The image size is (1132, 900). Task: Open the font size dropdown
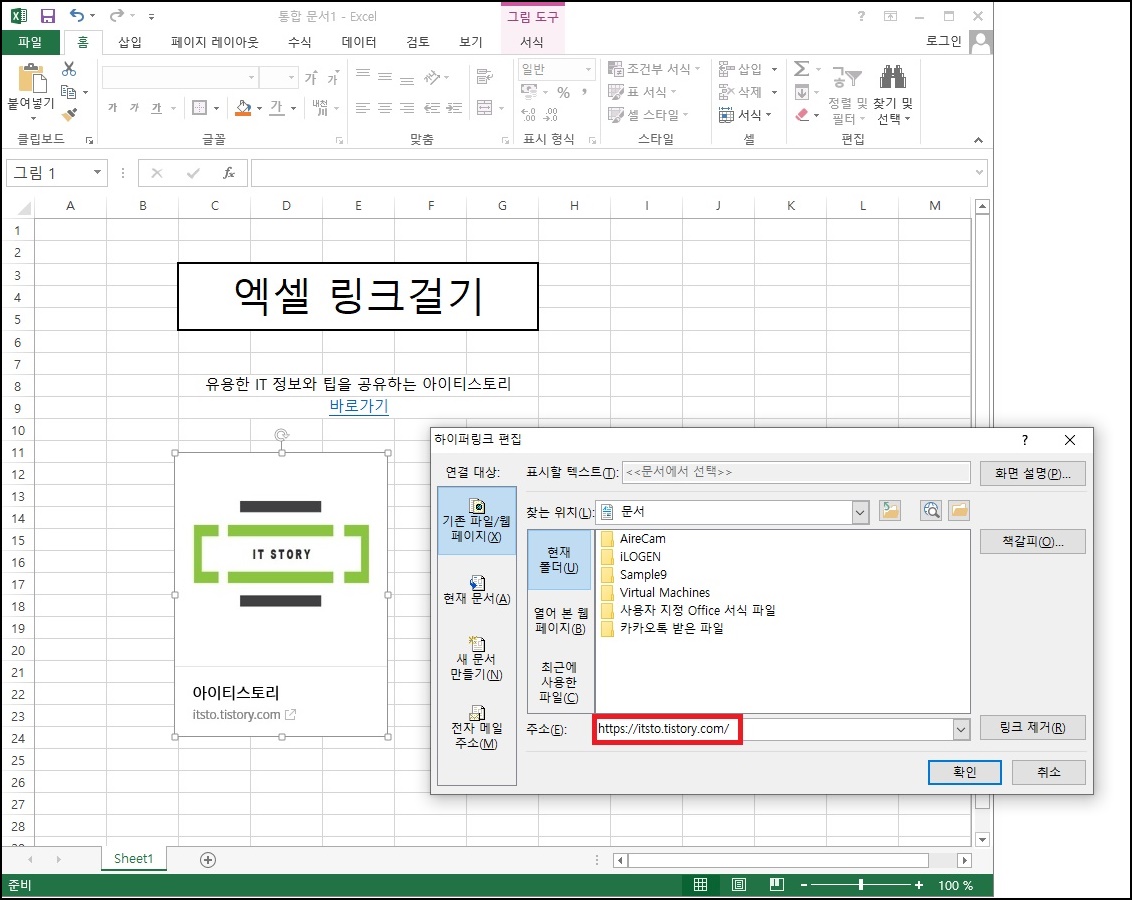click(291, 77)
